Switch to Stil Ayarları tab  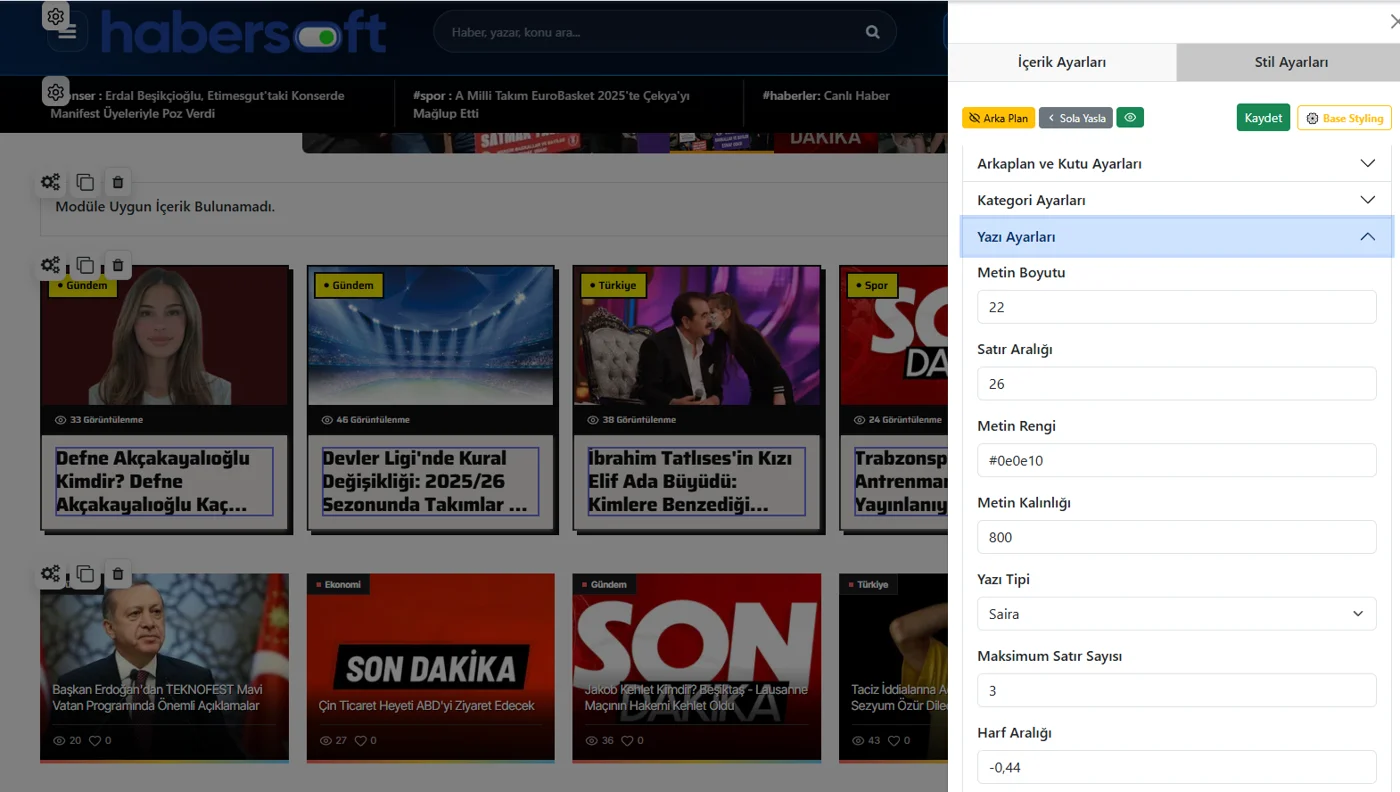coord(1291,62)
